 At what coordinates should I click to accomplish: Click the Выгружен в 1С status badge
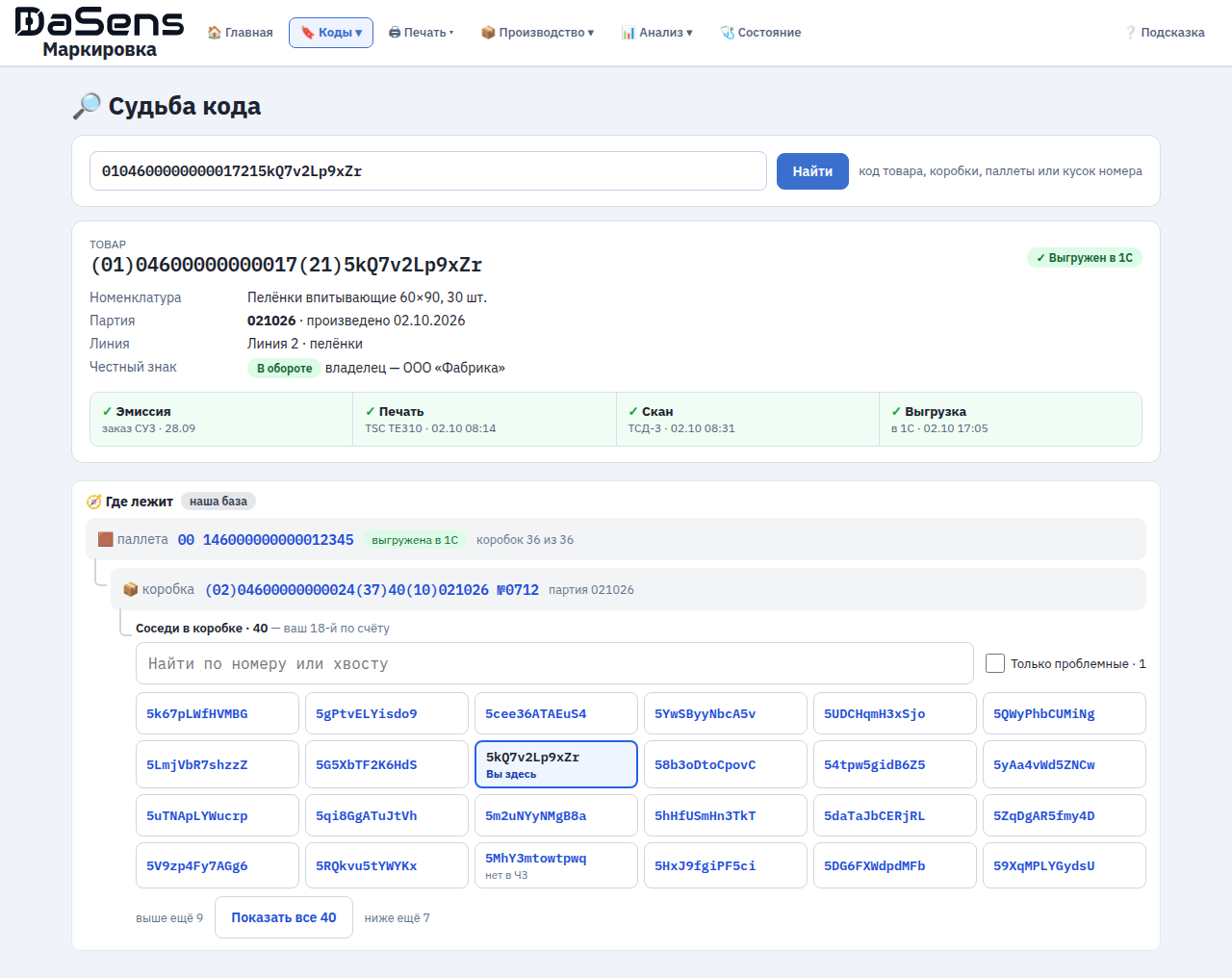[x=1085, y=258]
